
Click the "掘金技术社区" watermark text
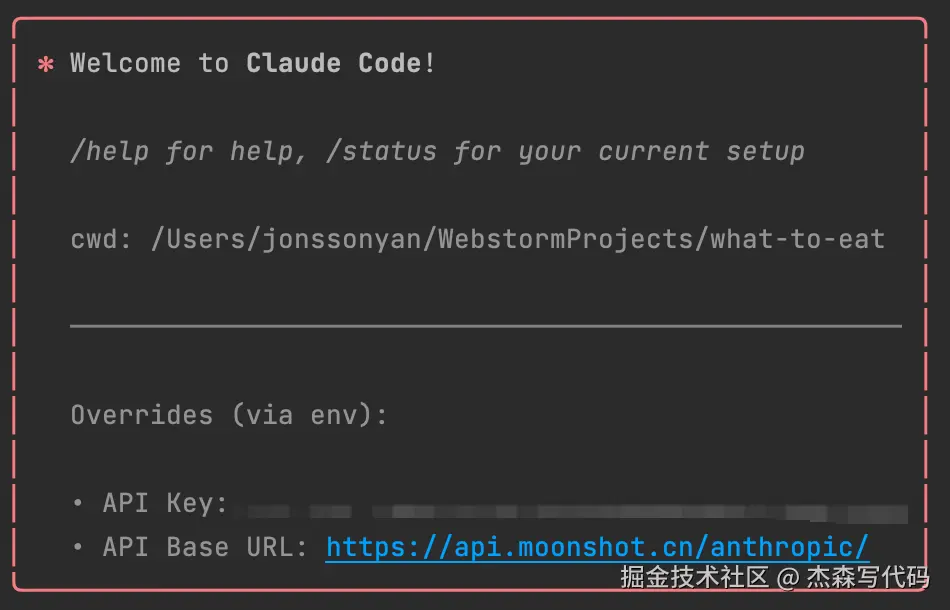tap(694, 578)
